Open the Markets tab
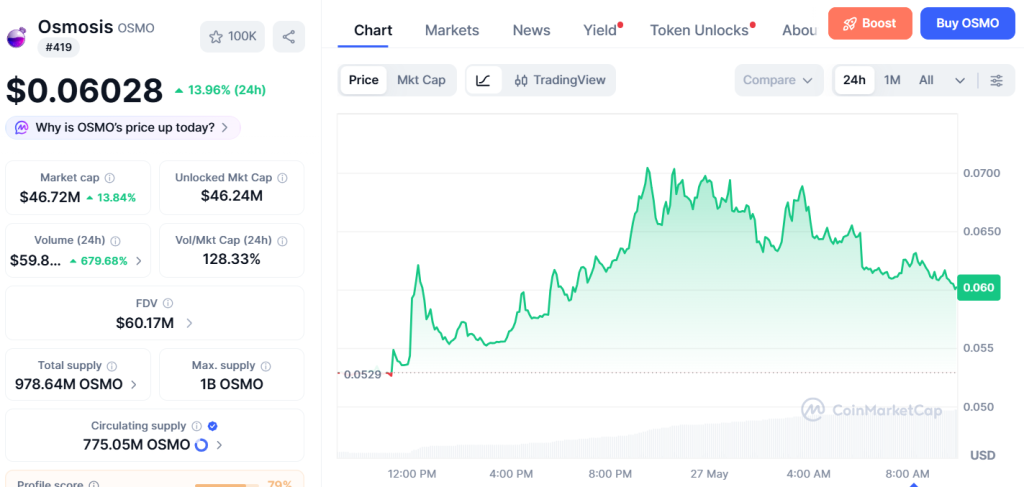The width and height of the screenshot is (1024, 487). (x=452, y=30)
